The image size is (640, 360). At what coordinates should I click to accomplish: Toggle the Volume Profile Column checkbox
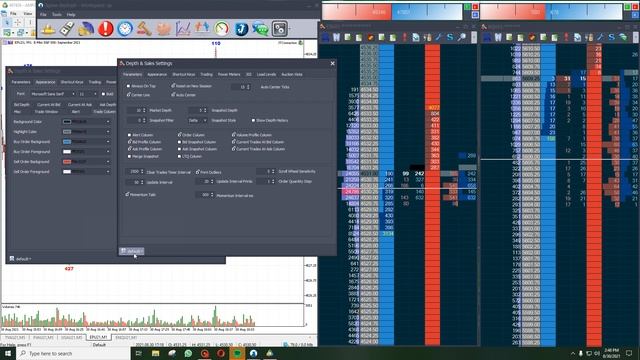coord(234,134)
